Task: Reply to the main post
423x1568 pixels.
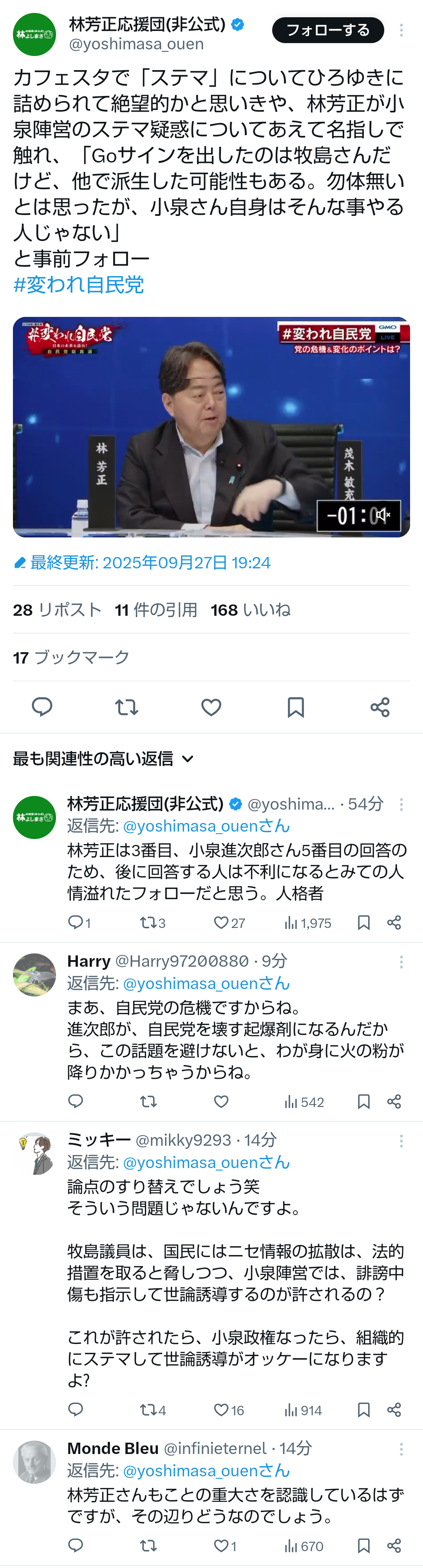Action: tap(42, 707)
